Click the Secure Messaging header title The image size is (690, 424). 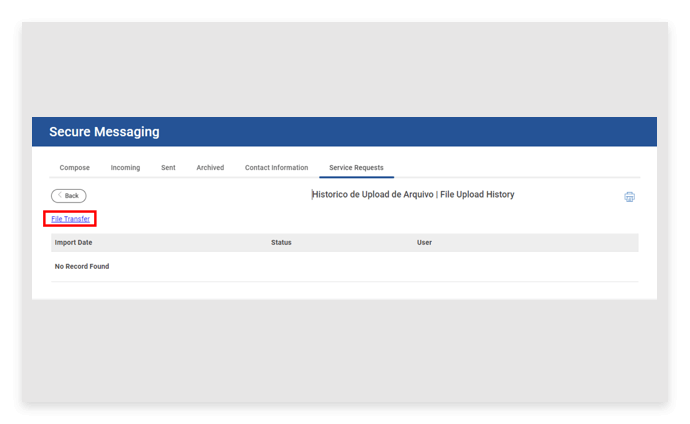[x=104, y=132]
